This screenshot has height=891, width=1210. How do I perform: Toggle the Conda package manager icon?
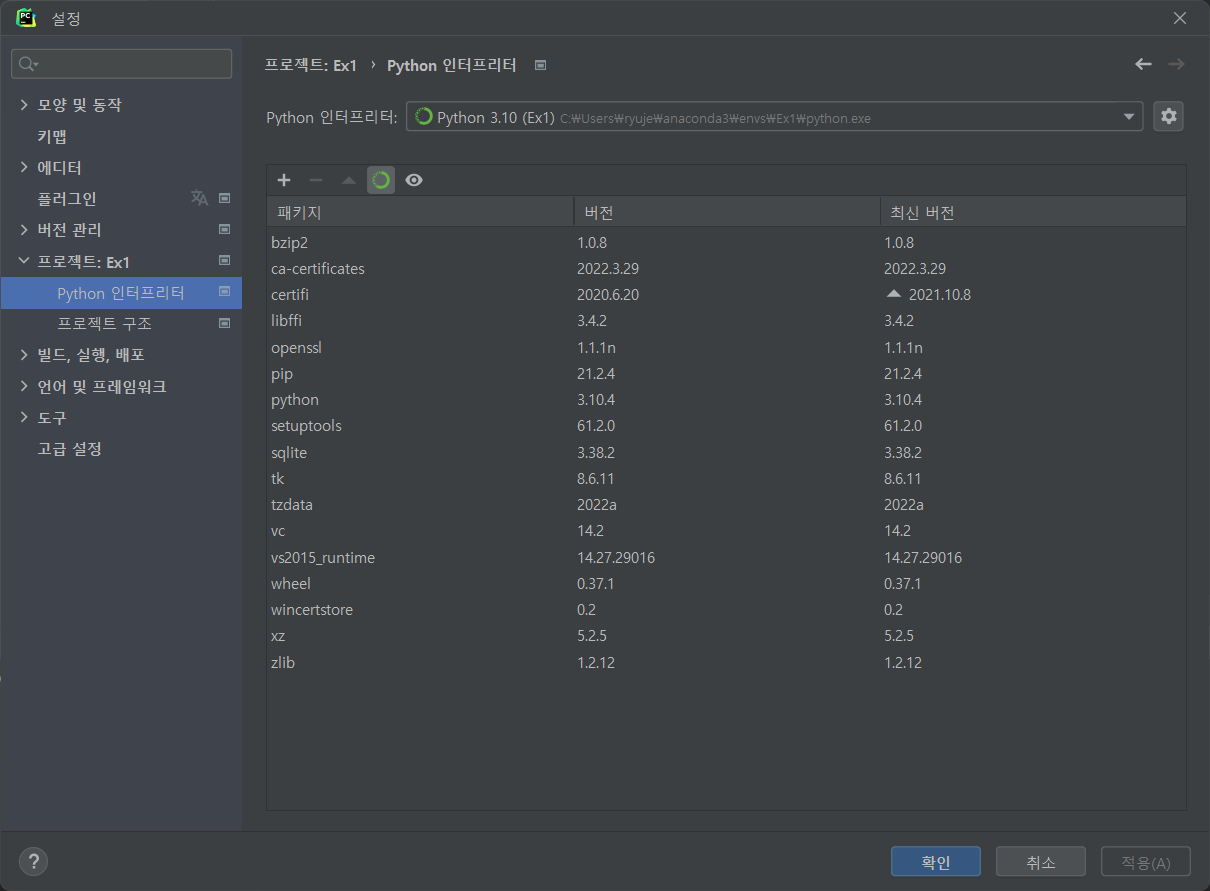tap(381, 180)
